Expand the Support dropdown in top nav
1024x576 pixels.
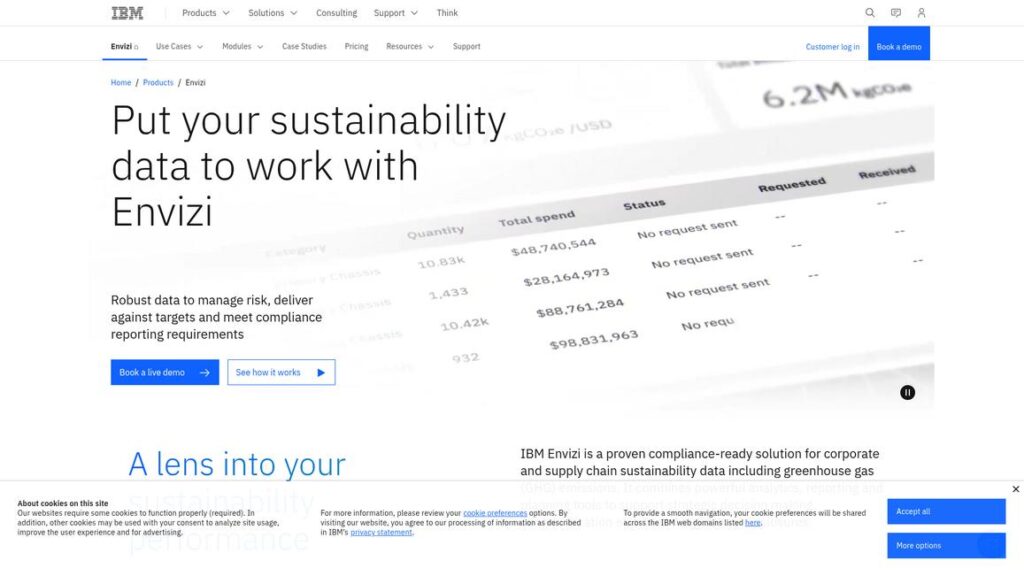click(396, 12)
